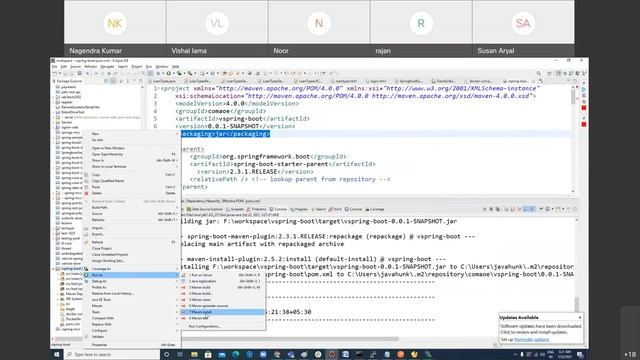Open the Navigate menu
The height and width of the screenshot is (360, 640).
tap(107, 67)
